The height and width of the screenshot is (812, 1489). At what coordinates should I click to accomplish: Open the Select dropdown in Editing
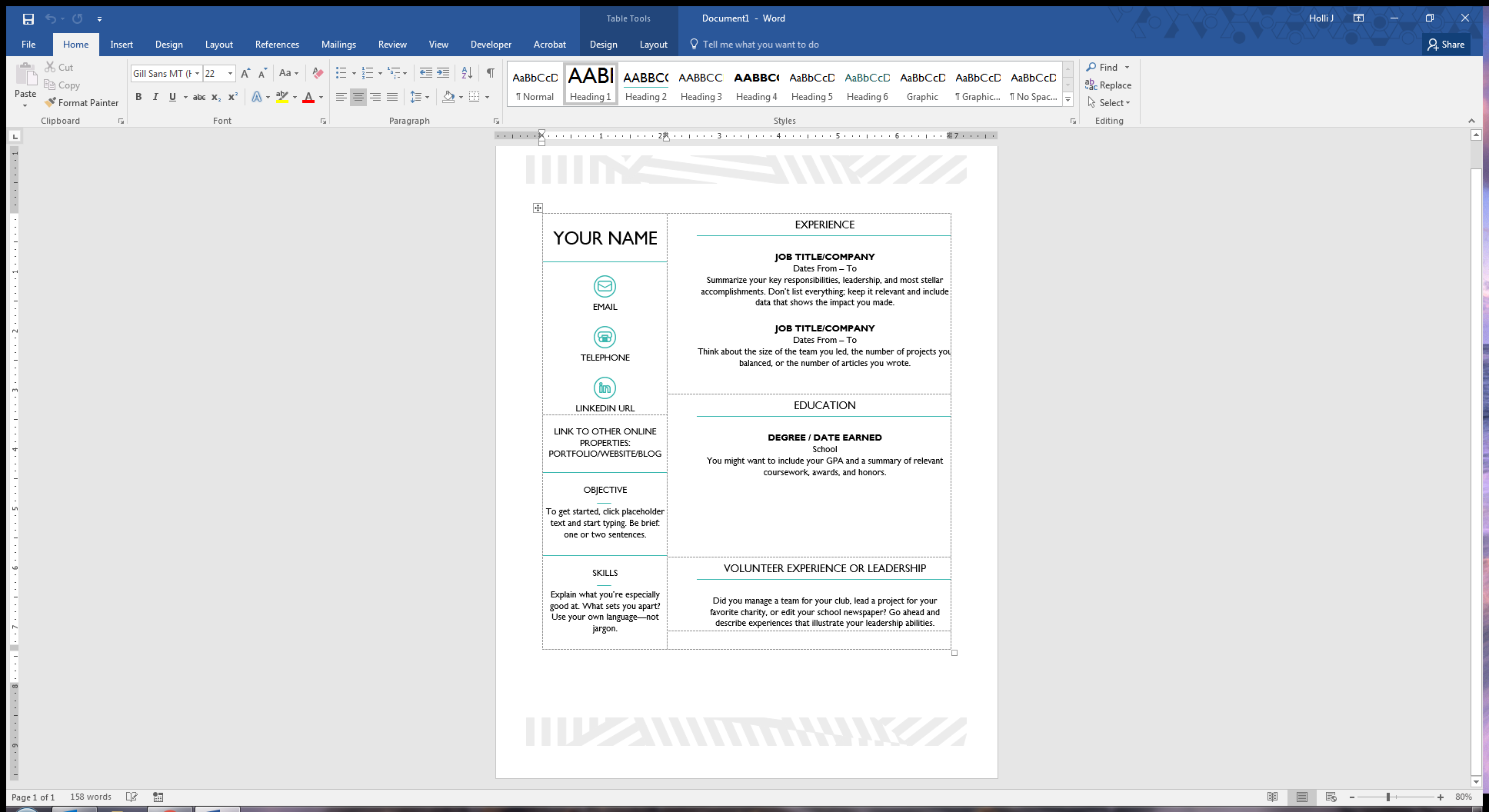pos(1109,103)
